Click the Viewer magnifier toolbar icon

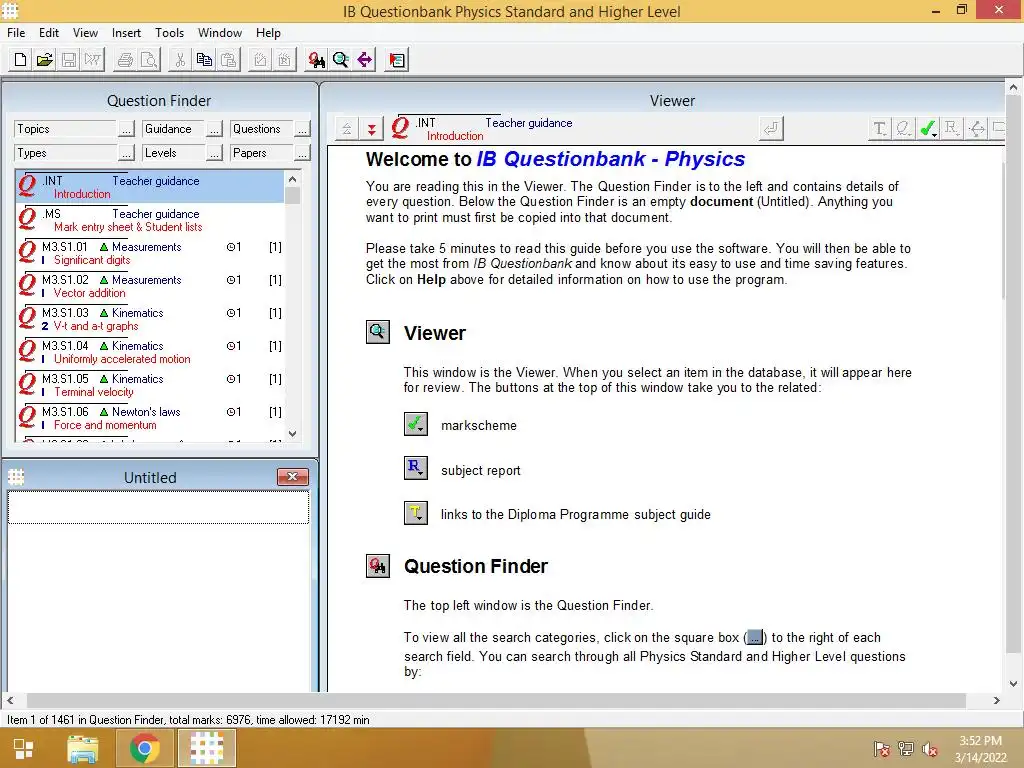click(x=340, y=60)
